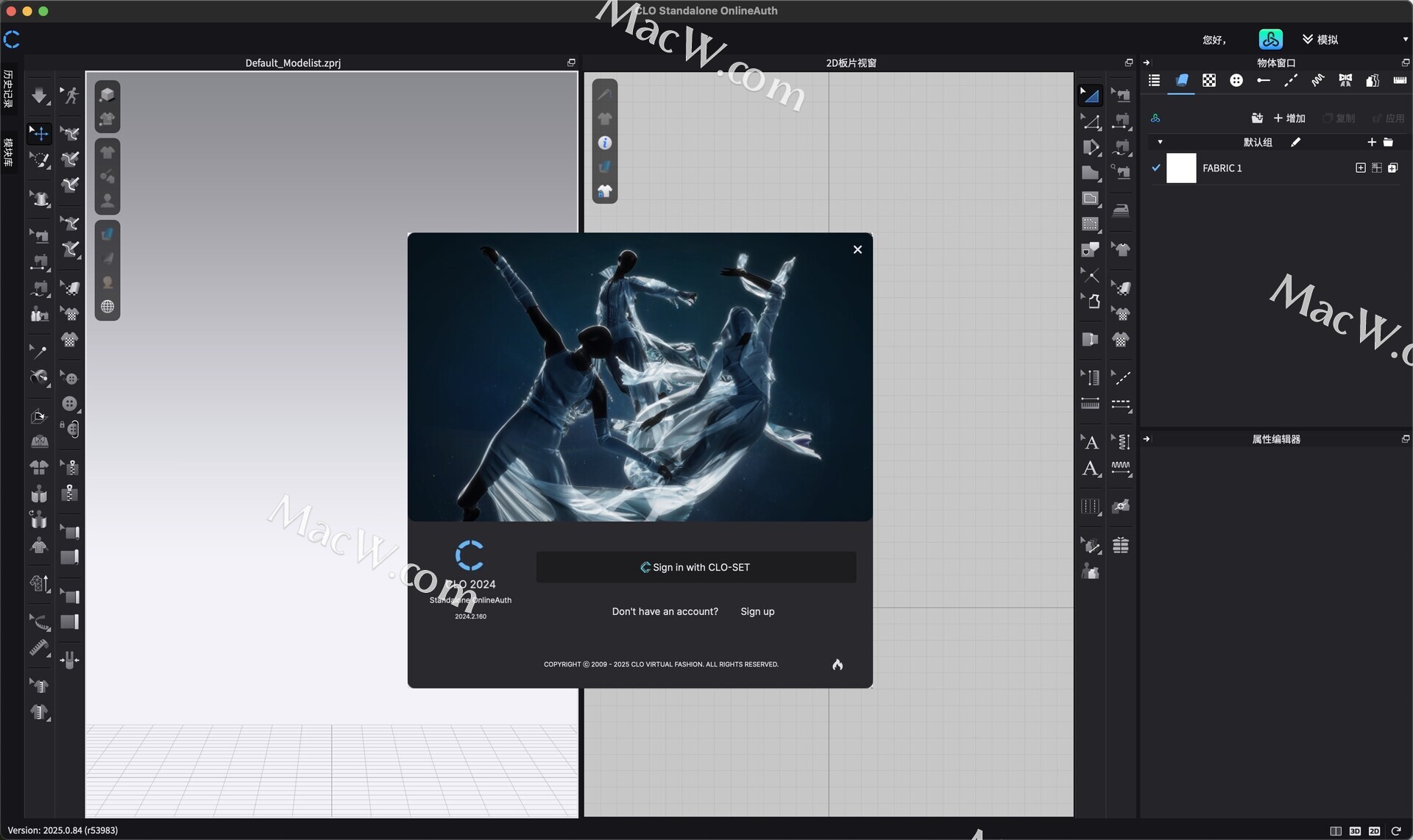Image resolution: width=1413 pixels, height=840 pixels.
Task: Collapse the 默认组 group triangle
Action: point(1160,142)
